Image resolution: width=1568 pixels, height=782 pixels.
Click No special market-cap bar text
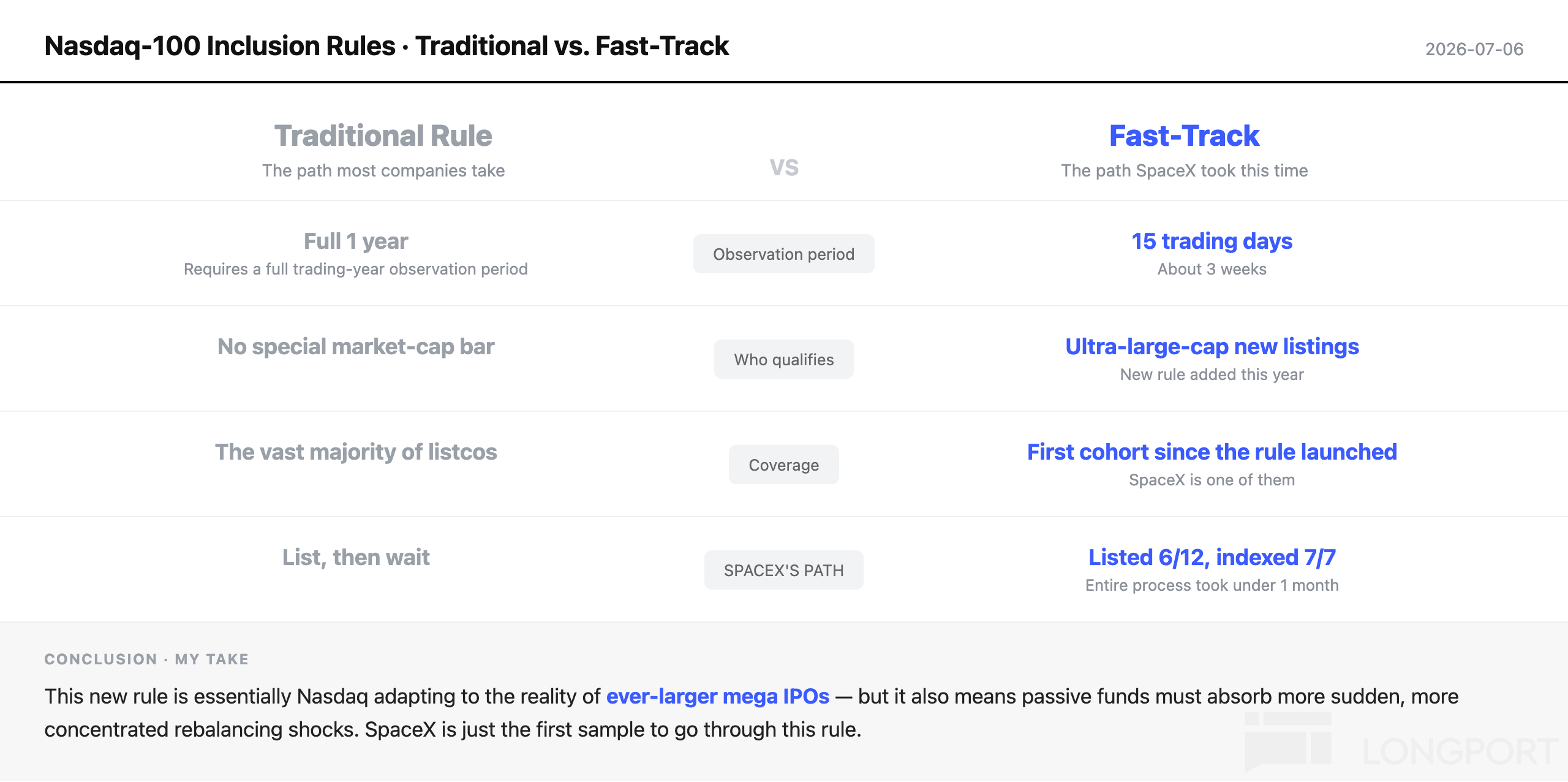[x=356, y=346]
